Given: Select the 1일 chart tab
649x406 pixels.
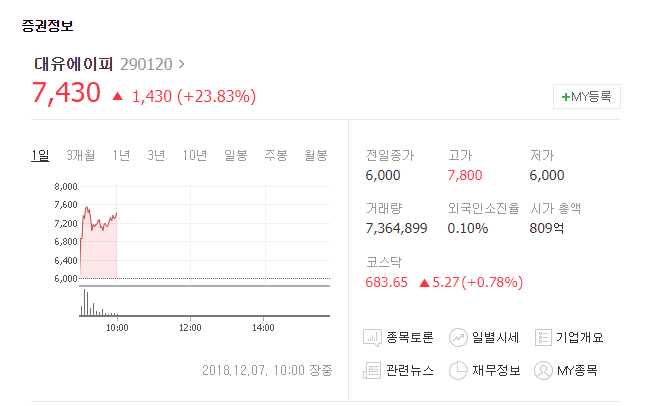Looking at the screenshot, I should click(x=40, y=156).
